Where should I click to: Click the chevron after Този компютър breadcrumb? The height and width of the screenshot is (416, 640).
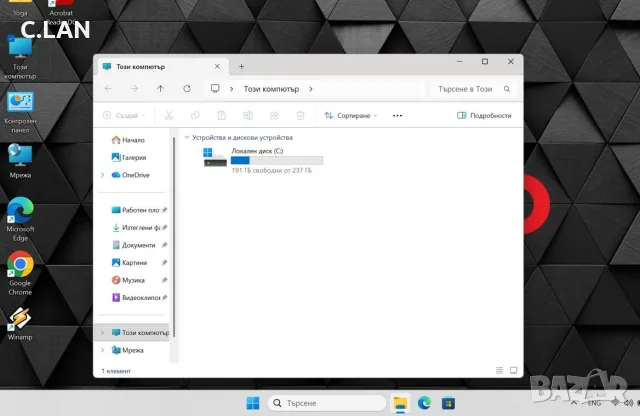311,89
